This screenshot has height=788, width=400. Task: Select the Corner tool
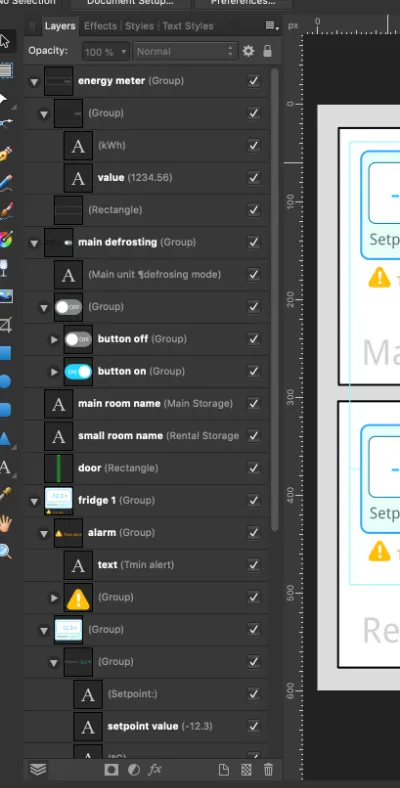(5, 123)
